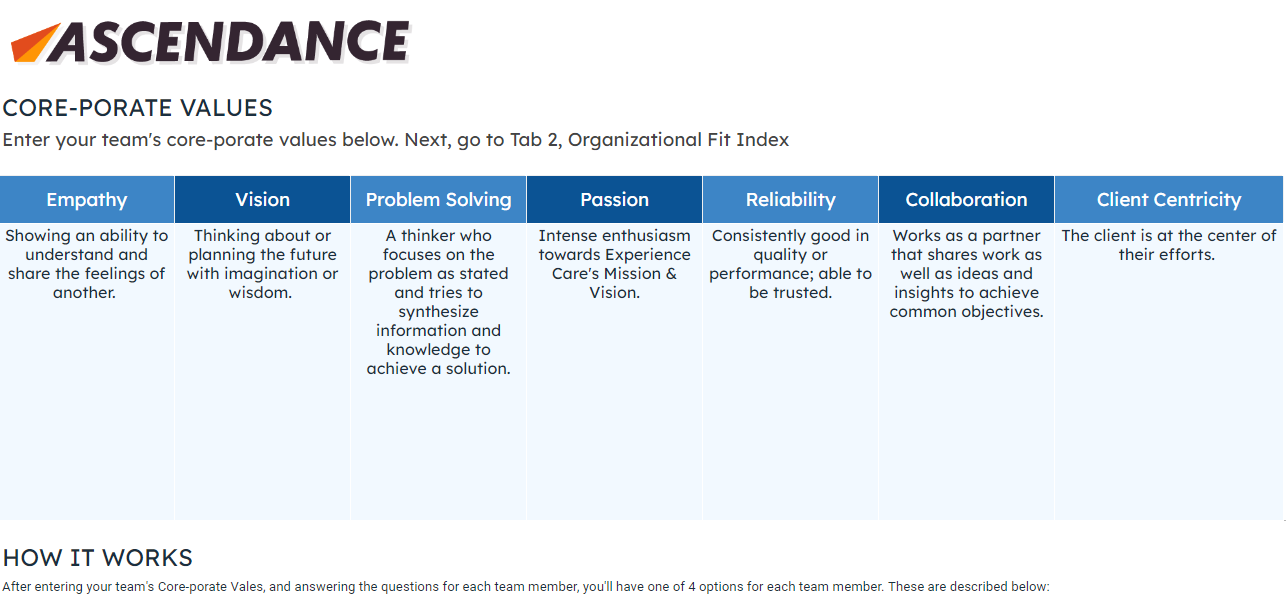
Task: Click the four options explanation paragraph
Action: [x=525, y=587]
